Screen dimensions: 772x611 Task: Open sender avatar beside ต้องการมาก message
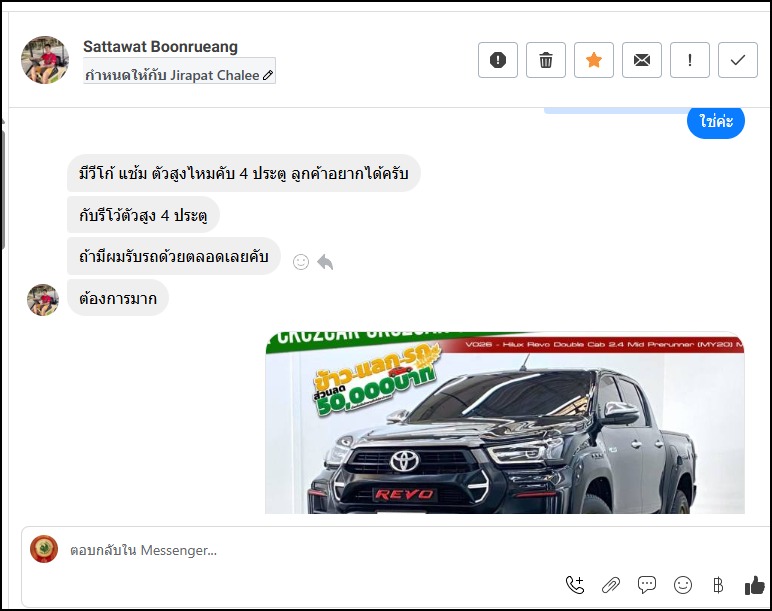(43, 299)
